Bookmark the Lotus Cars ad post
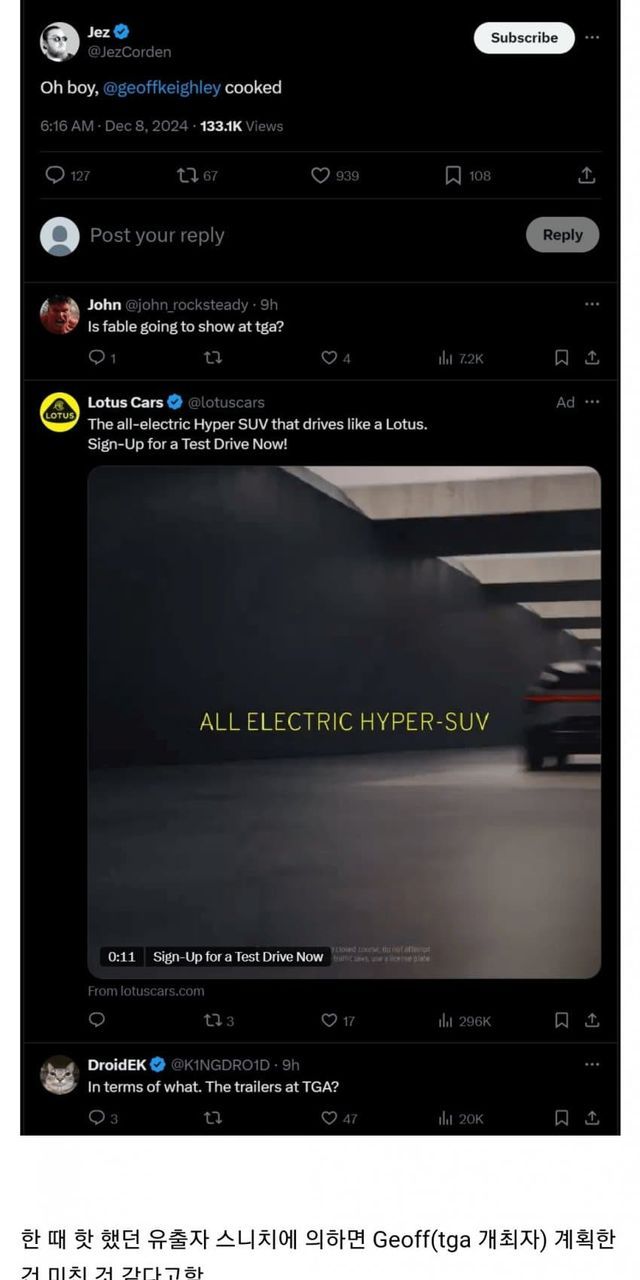 pos(562,1020)
